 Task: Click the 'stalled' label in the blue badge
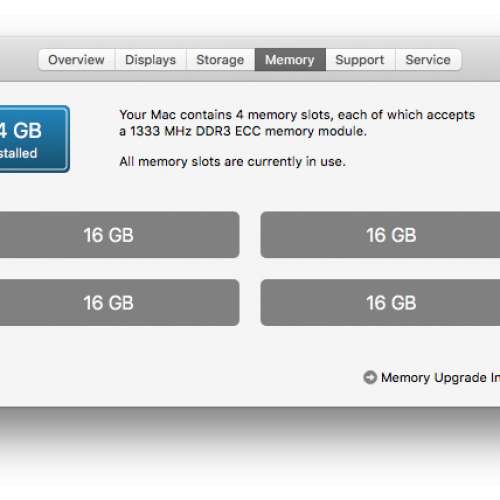click(18, 153)
